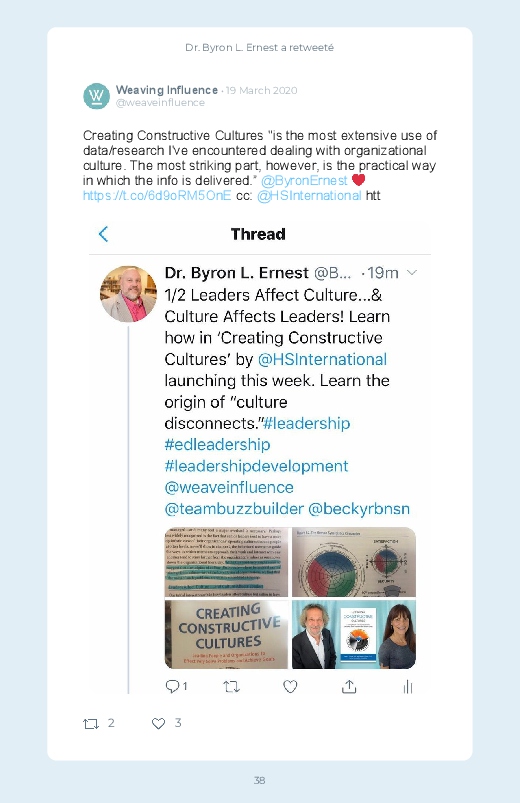Viewport: 520px width, 803px height.
Task: Click the outer retweet icon with count 2
Action: coord(91,724)
